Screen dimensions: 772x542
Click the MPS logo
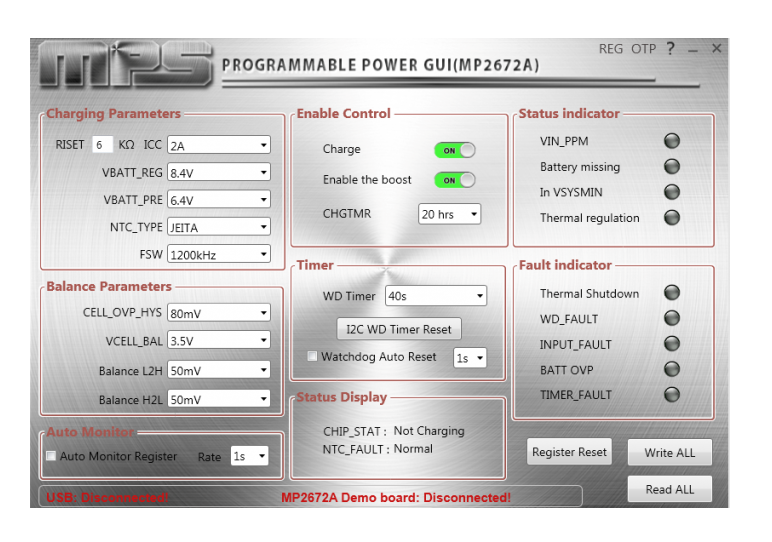coord(126,64)
